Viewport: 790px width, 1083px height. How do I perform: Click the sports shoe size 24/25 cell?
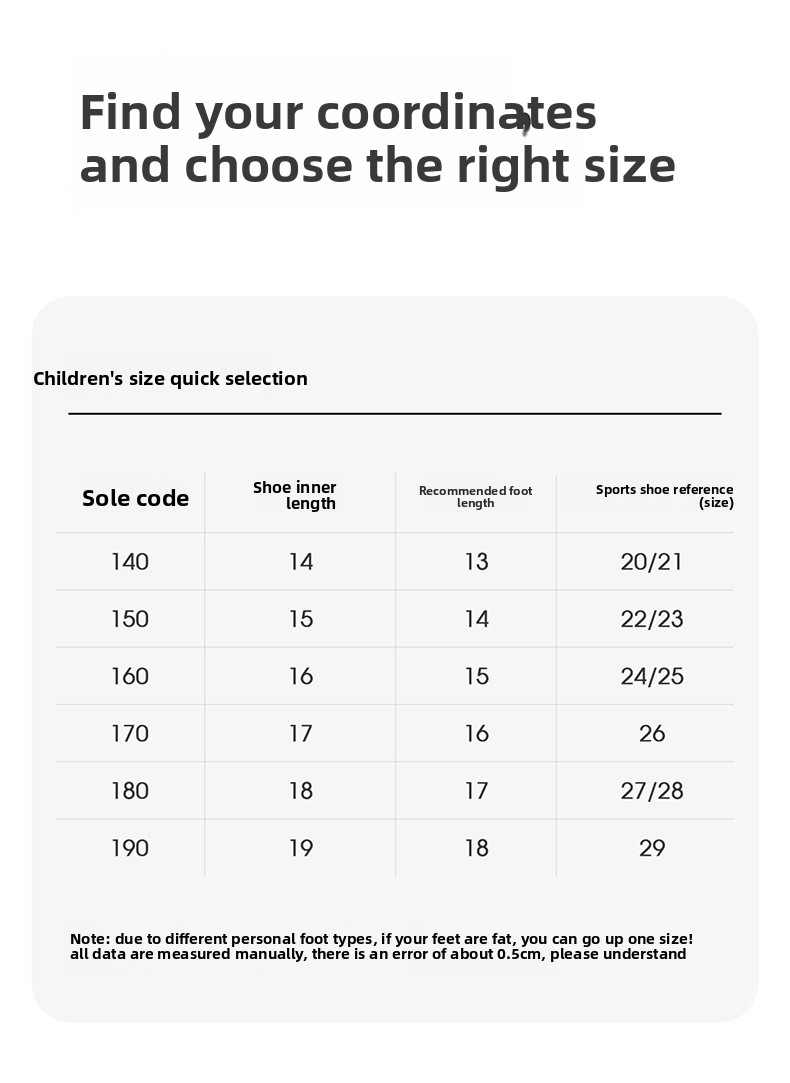(x=651, y=676)
